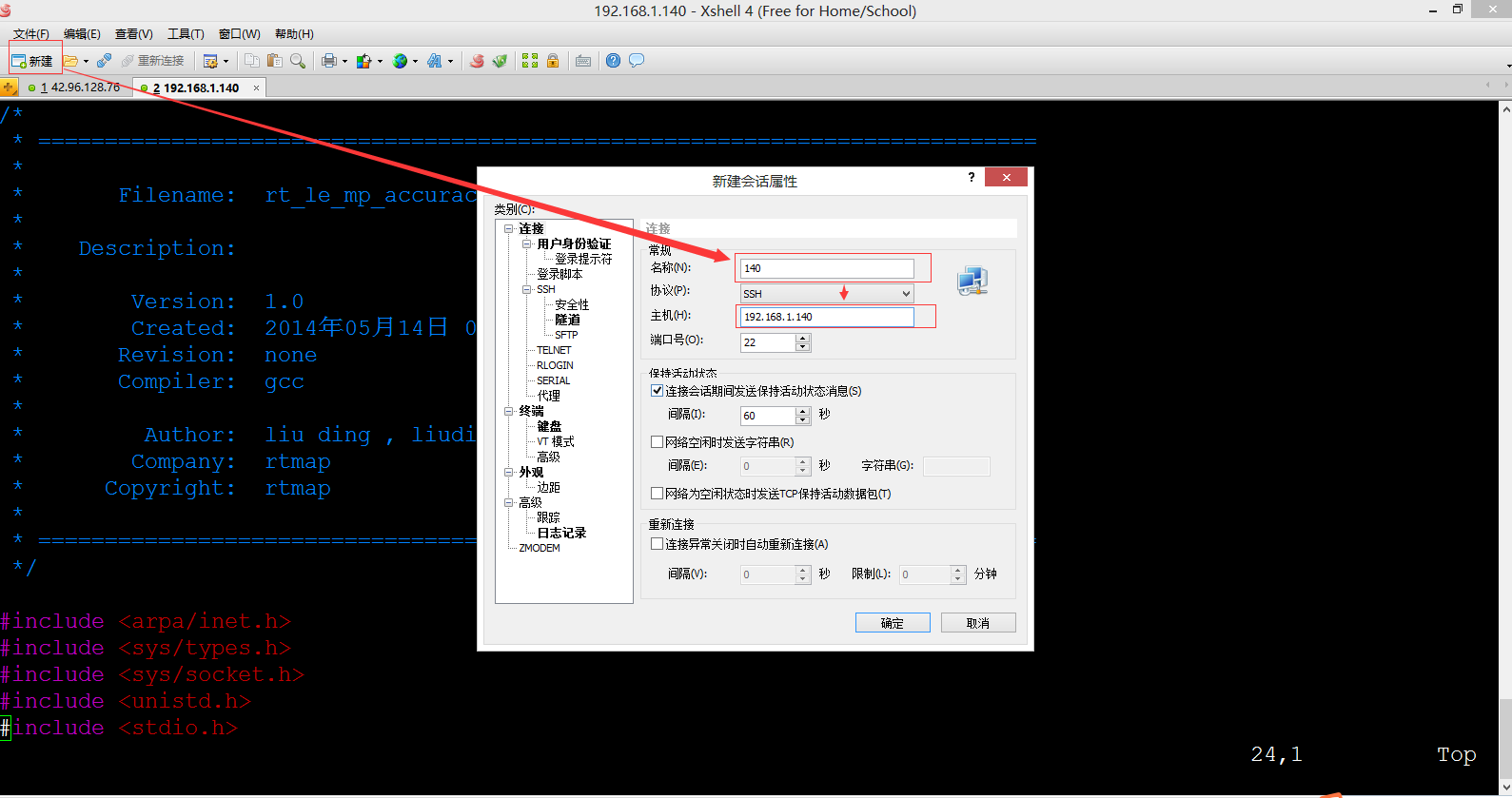Click the blue help question-mark icon
This screenshot has height=798, width=1512.
coord(614,61)
